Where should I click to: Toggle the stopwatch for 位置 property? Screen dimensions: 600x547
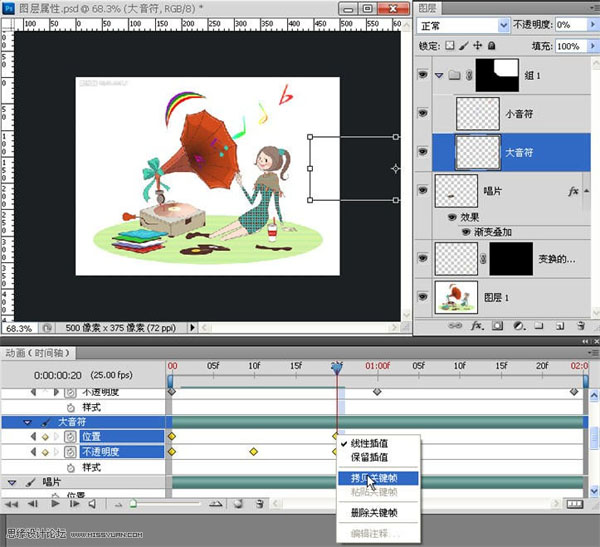pyautogui.click(x=70, y=437)
